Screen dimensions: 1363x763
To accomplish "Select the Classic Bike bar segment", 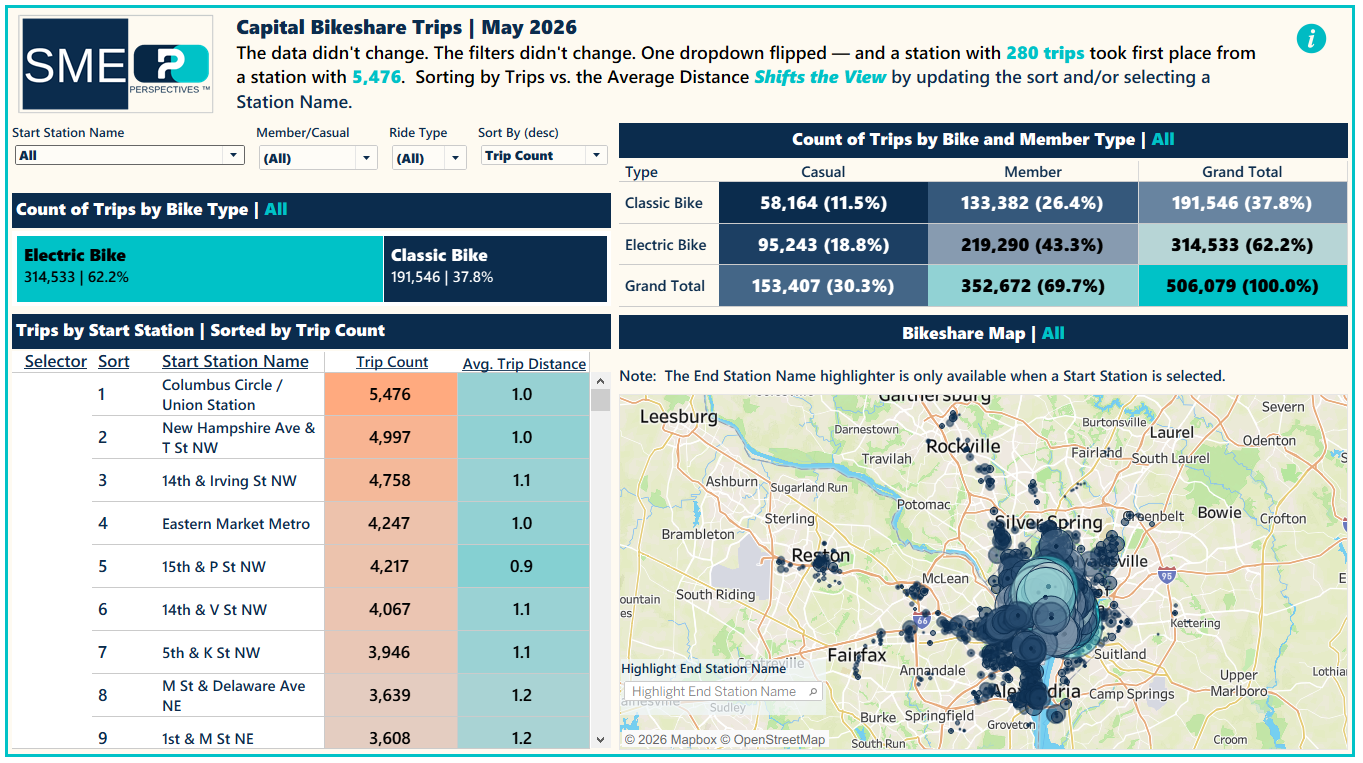I will tap(495, 268).
